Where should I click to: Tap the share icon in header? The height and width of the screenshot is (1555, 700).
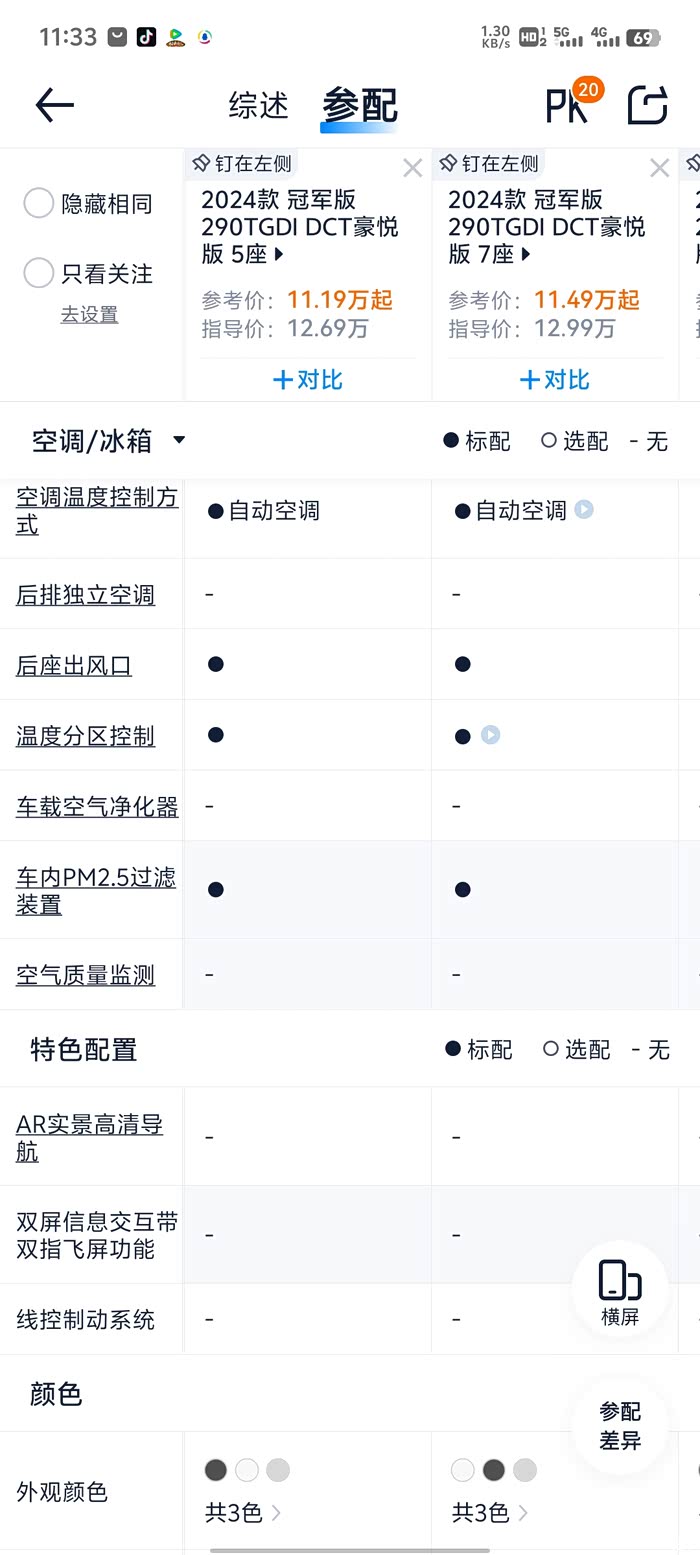coord(647,105)
